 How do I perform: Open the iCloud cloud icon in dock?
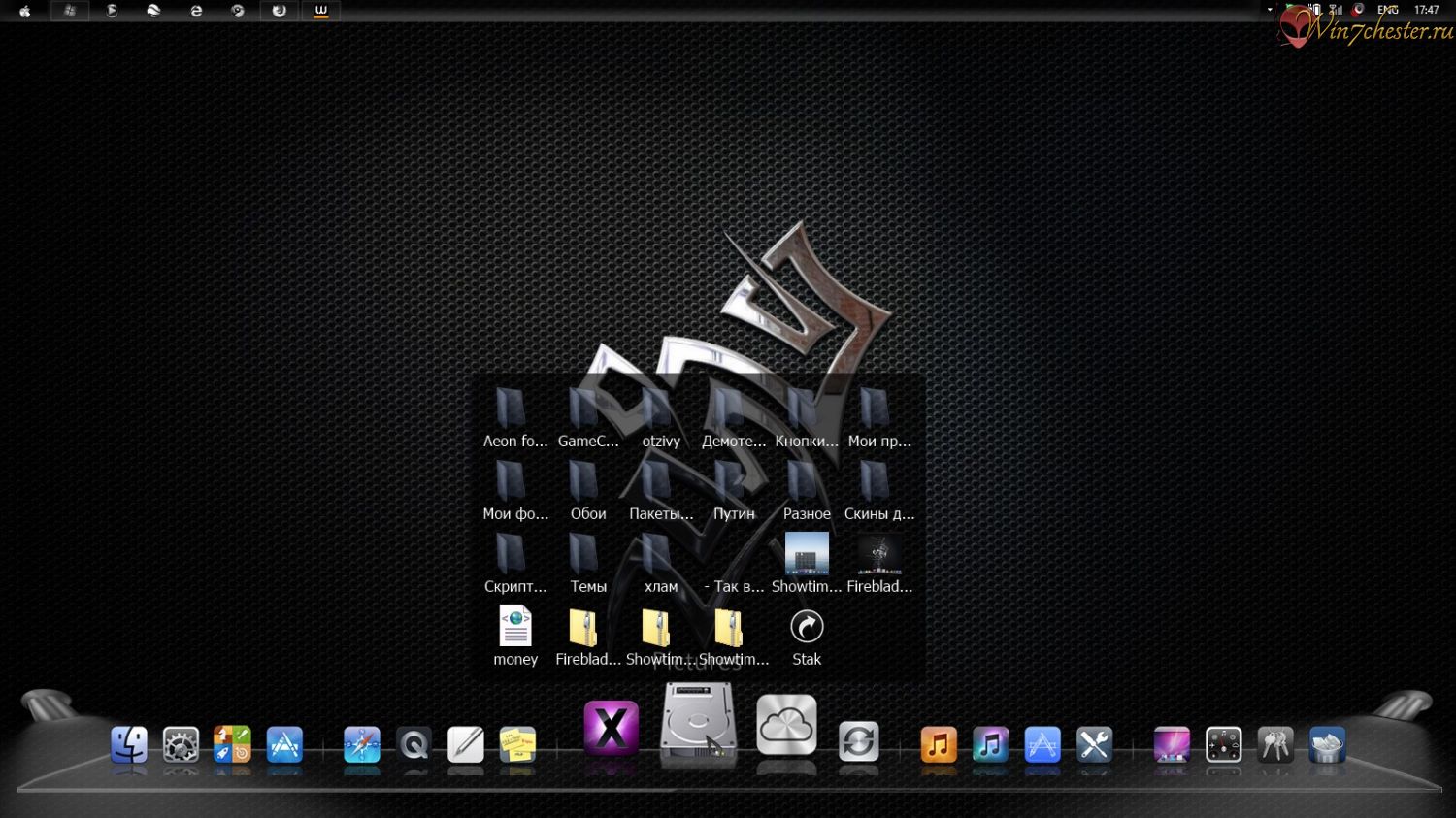[x=786, y=725]
